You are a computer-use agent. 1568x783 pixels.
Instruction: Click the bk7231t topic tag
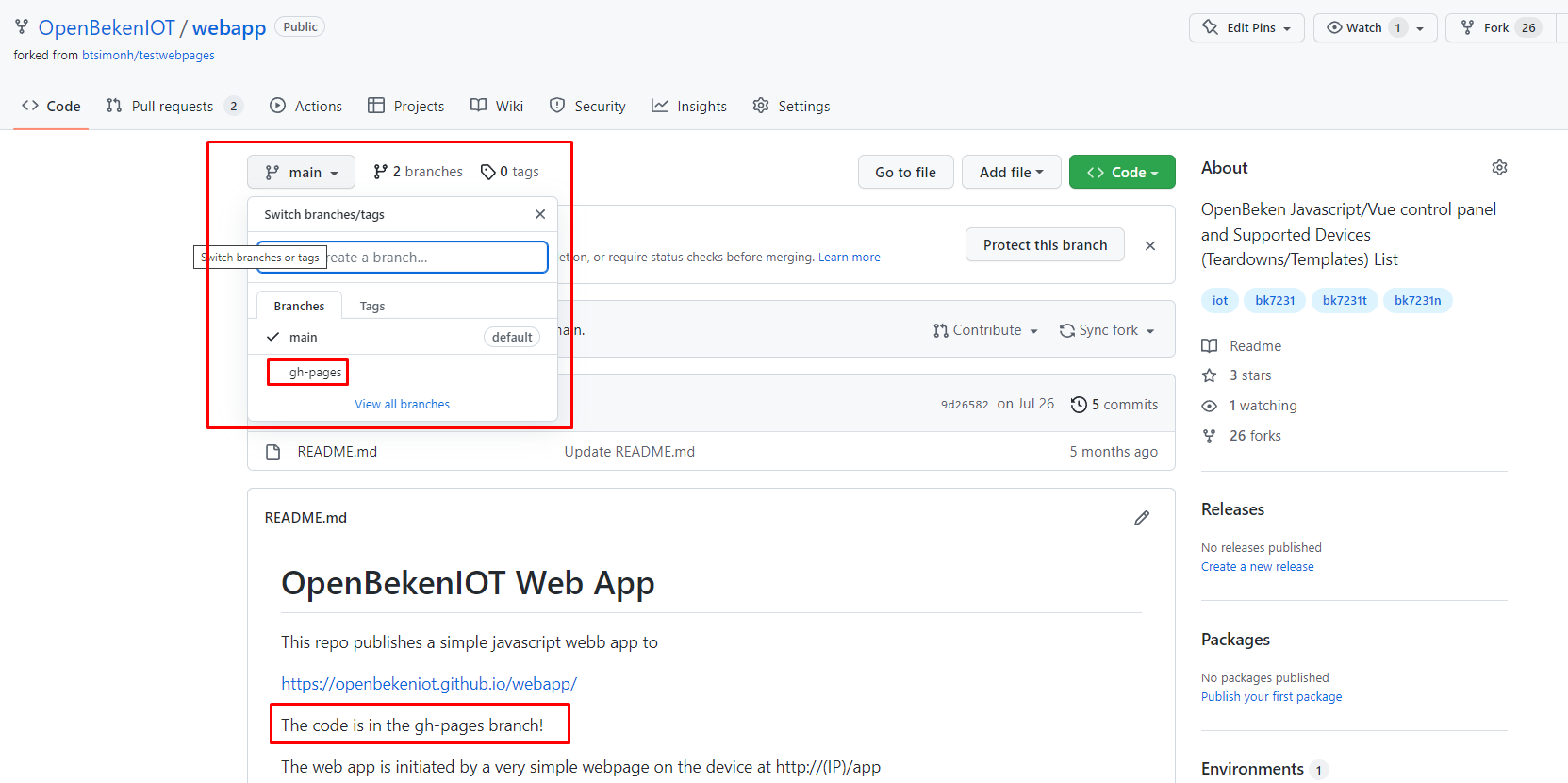pyautogui.click(x=1345, y=300)
